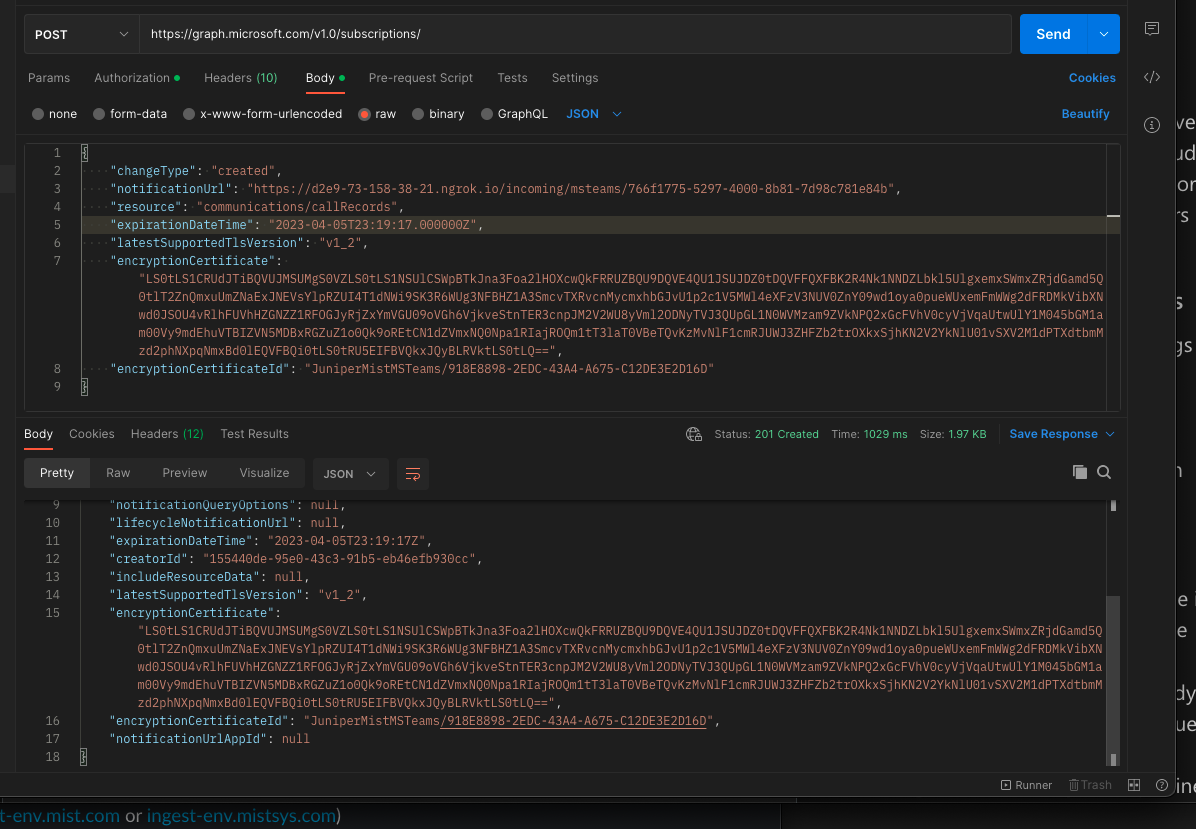Click "includeResourceData": null in the response

[x=210, y=577]
